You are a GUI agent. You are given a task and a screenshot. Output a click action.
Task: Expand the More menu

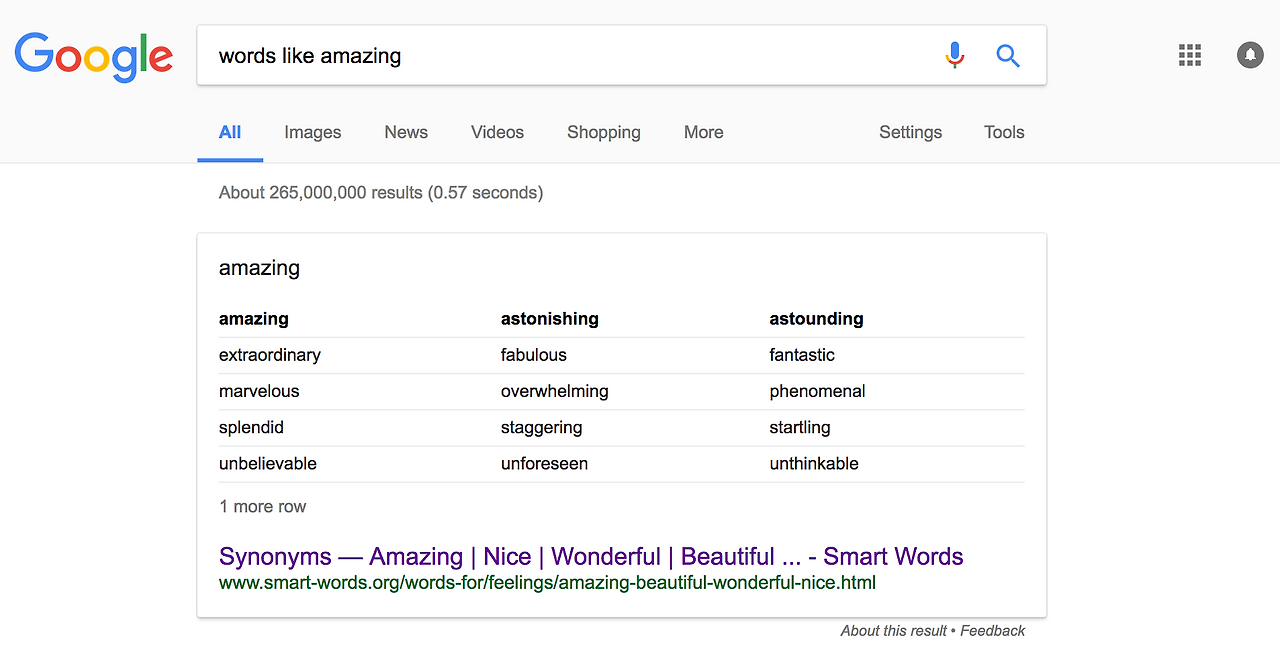point(703,132)
